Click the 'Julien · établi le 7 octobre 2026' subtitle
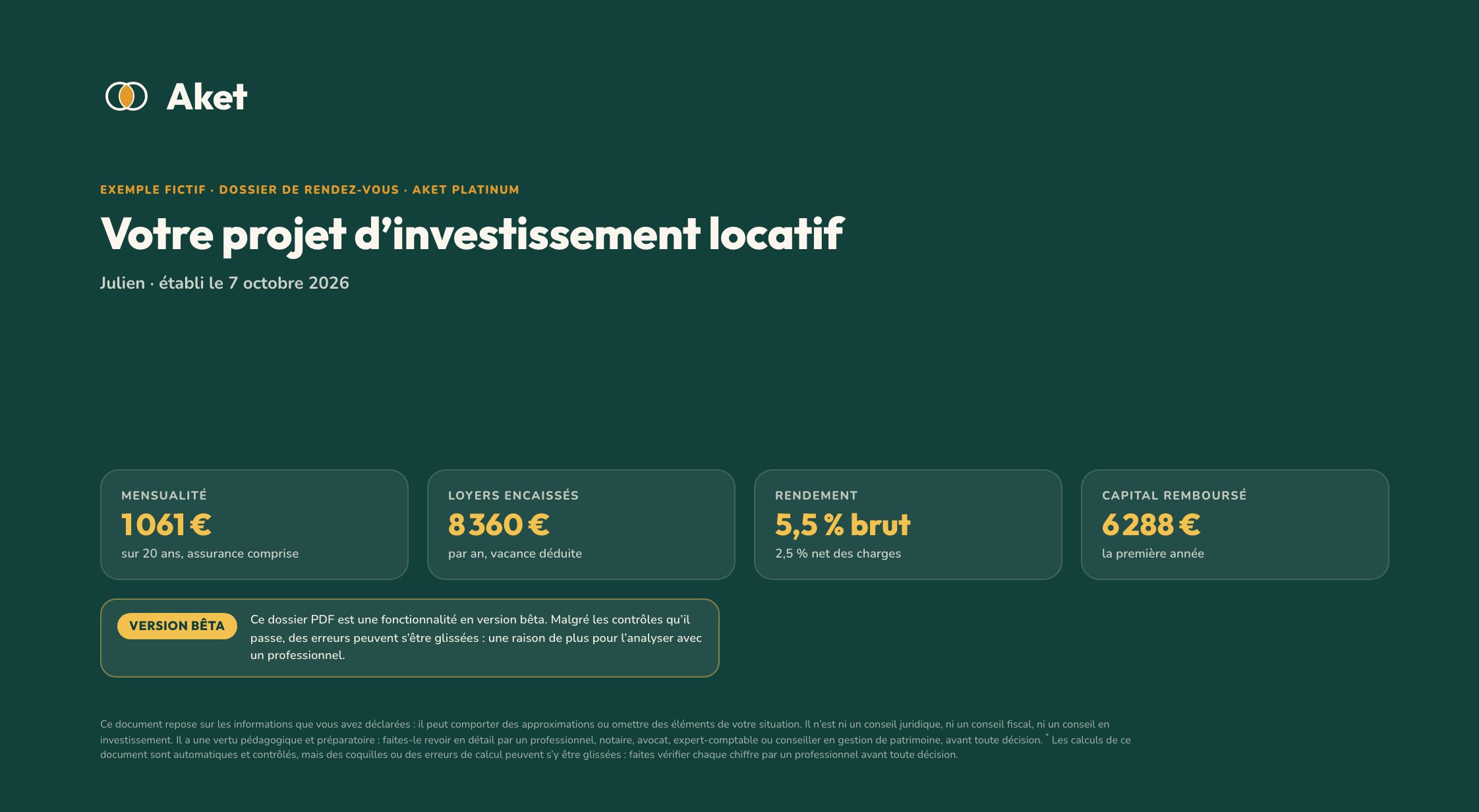The width and height of the screenshot is (1479, 812). [x=225, y=283]
